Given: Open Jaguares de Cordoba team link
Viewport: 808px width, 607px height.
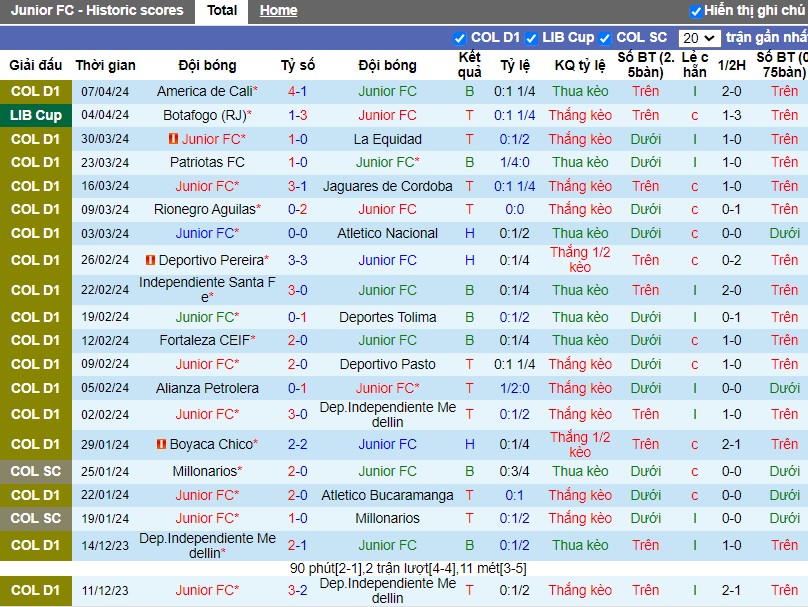Looking at the screenshot, I should [x=388, y=186].
